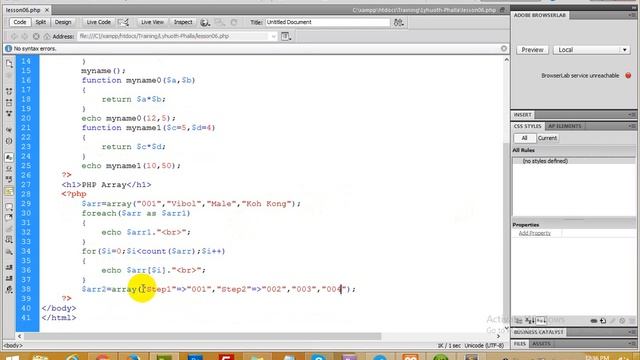Expand the Insert panel tab
Image resolution: width=640 pixels, height=360 pixels.
(x=522, y=115)
